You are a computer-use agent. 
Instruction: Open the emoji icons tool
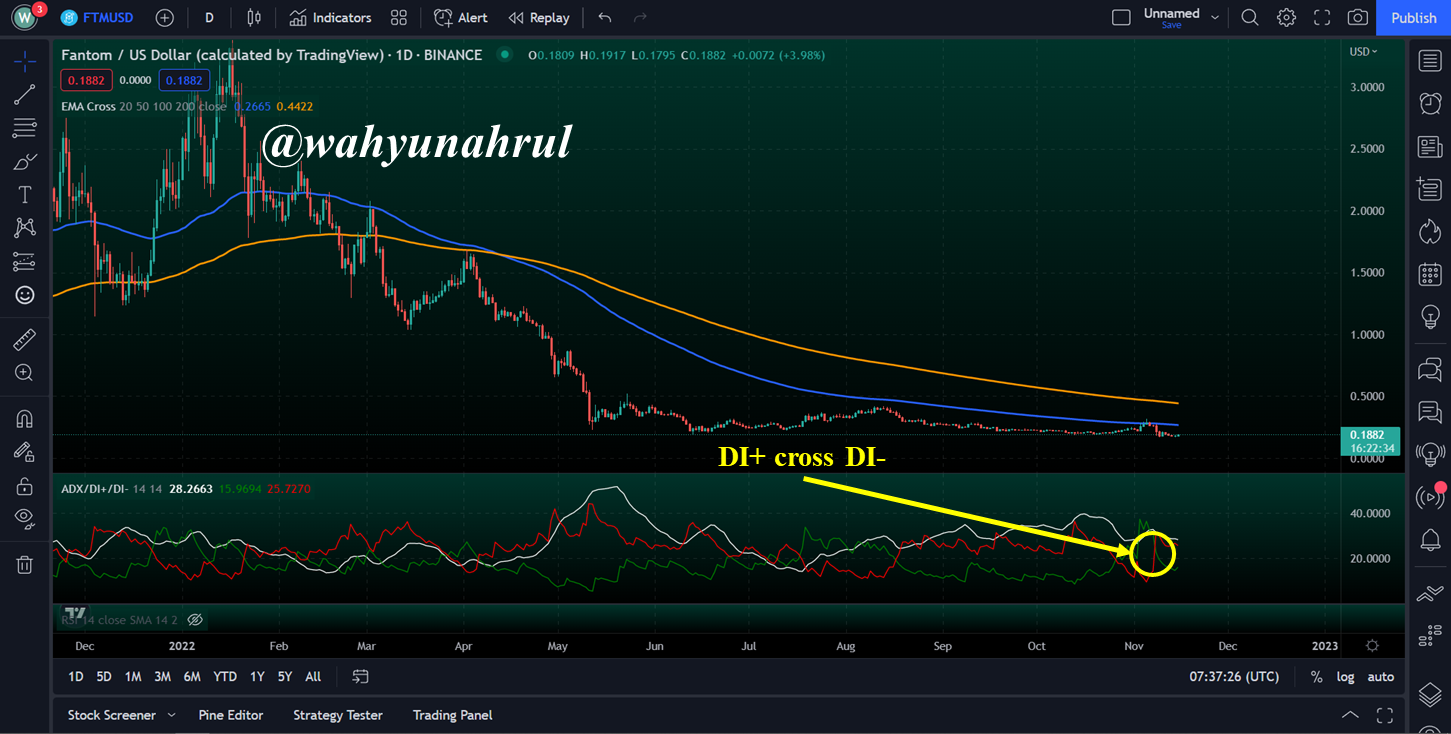pyautogui.click(x=24, y=295)
